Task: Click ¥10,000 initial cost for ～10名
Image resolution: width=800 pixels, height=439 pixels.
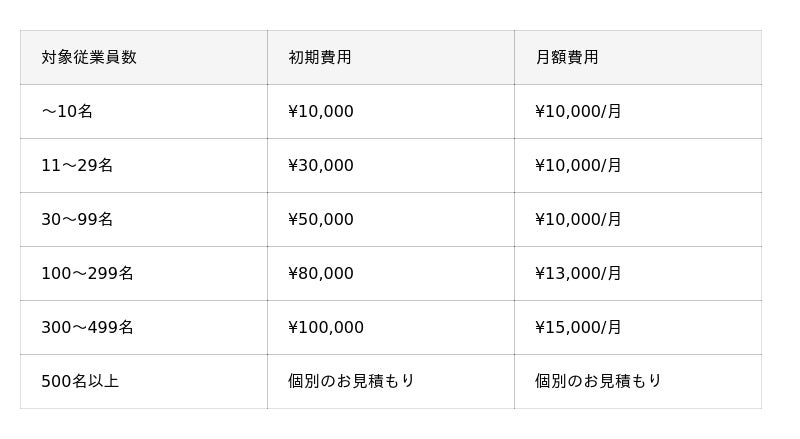Action: coord(321,111)
